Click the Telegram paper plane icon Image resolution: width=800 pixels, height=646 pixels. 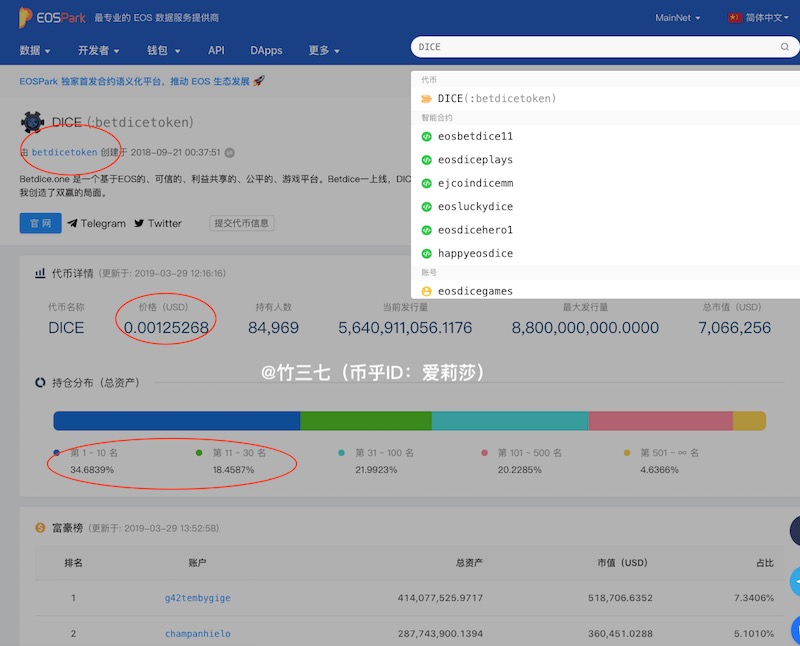(72, 223)
